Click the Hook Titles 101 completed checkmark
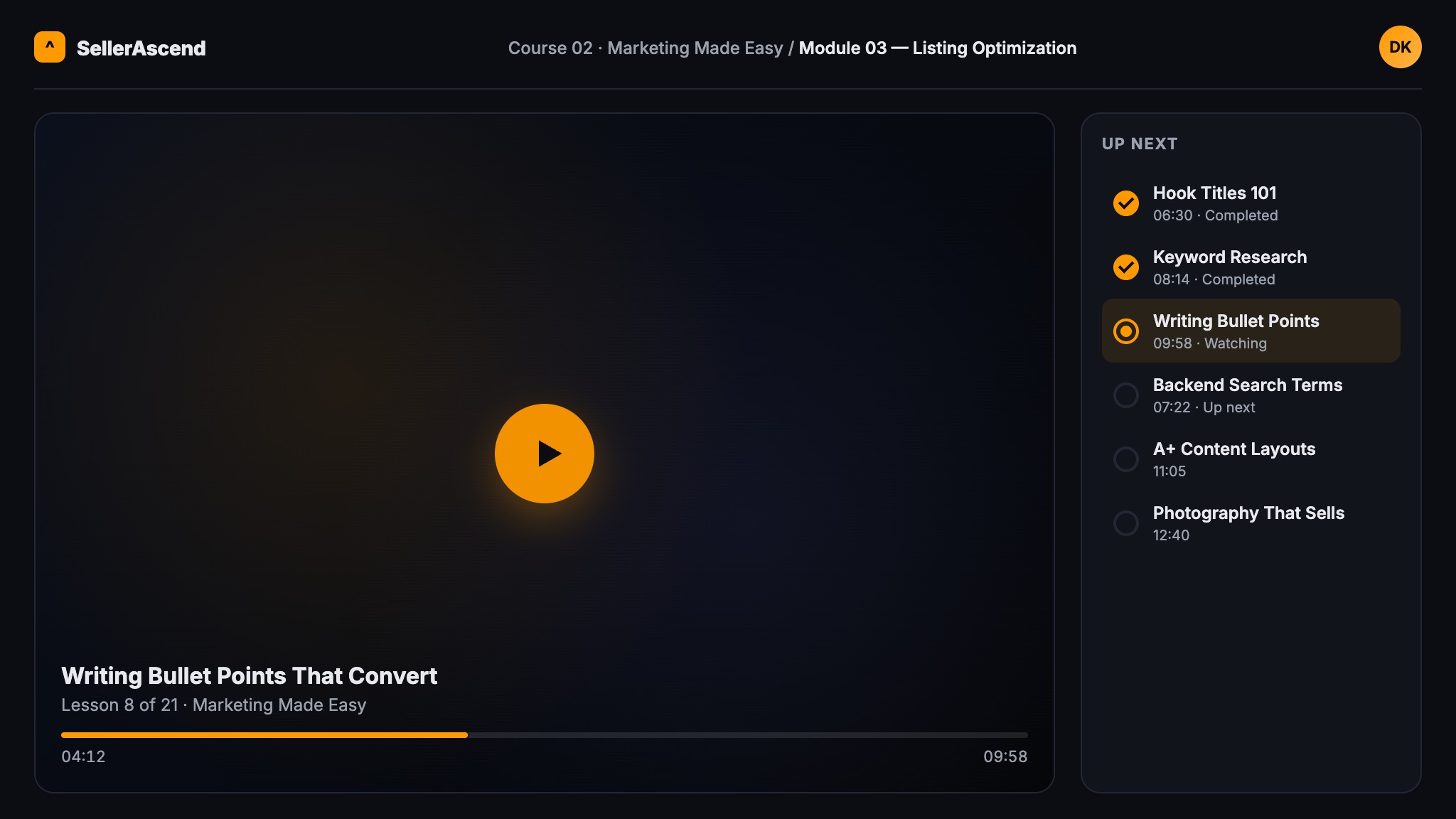The height and width of the screenshot is (819, 1456). pos(1126,203)
